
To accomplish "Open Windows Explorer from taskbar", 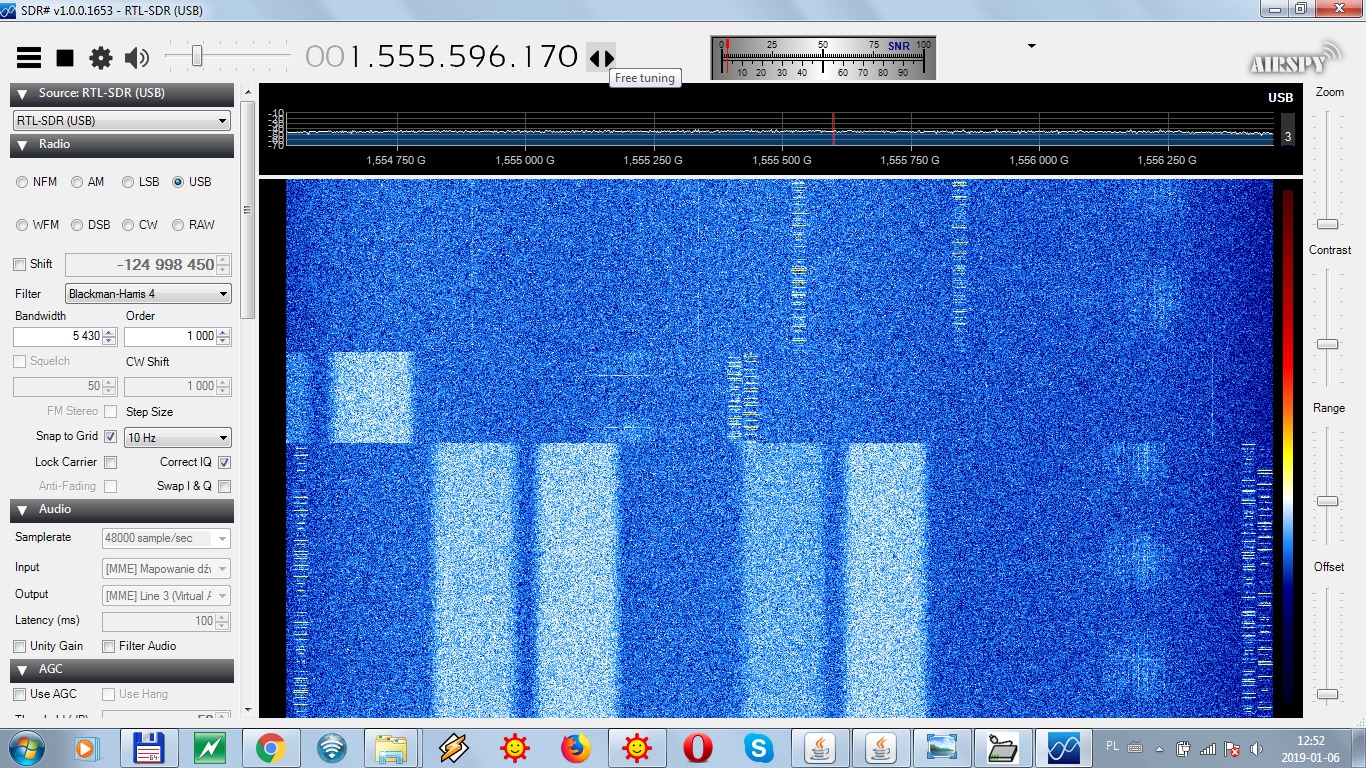I will tap(391, 747).
